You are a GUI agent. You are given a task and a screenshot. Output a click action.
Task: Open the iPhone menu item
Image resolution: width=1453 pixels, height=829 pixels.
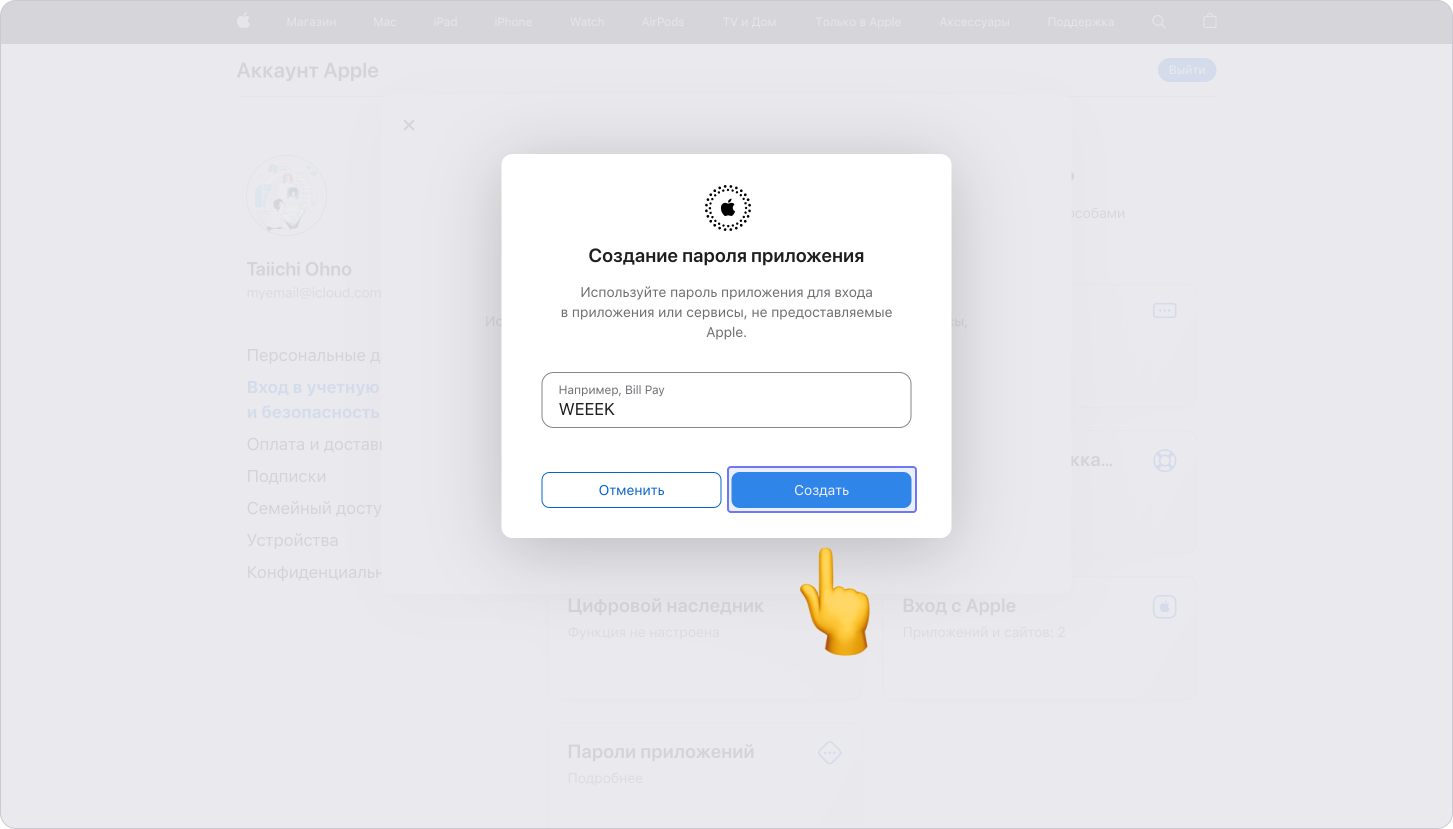point(513,21)
